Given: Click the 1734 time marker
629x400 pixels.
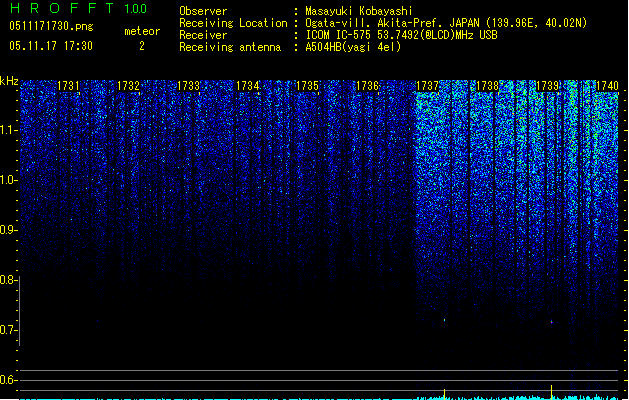Looking at the screenshot, I should pyautogui.click(x=248, y=86).
